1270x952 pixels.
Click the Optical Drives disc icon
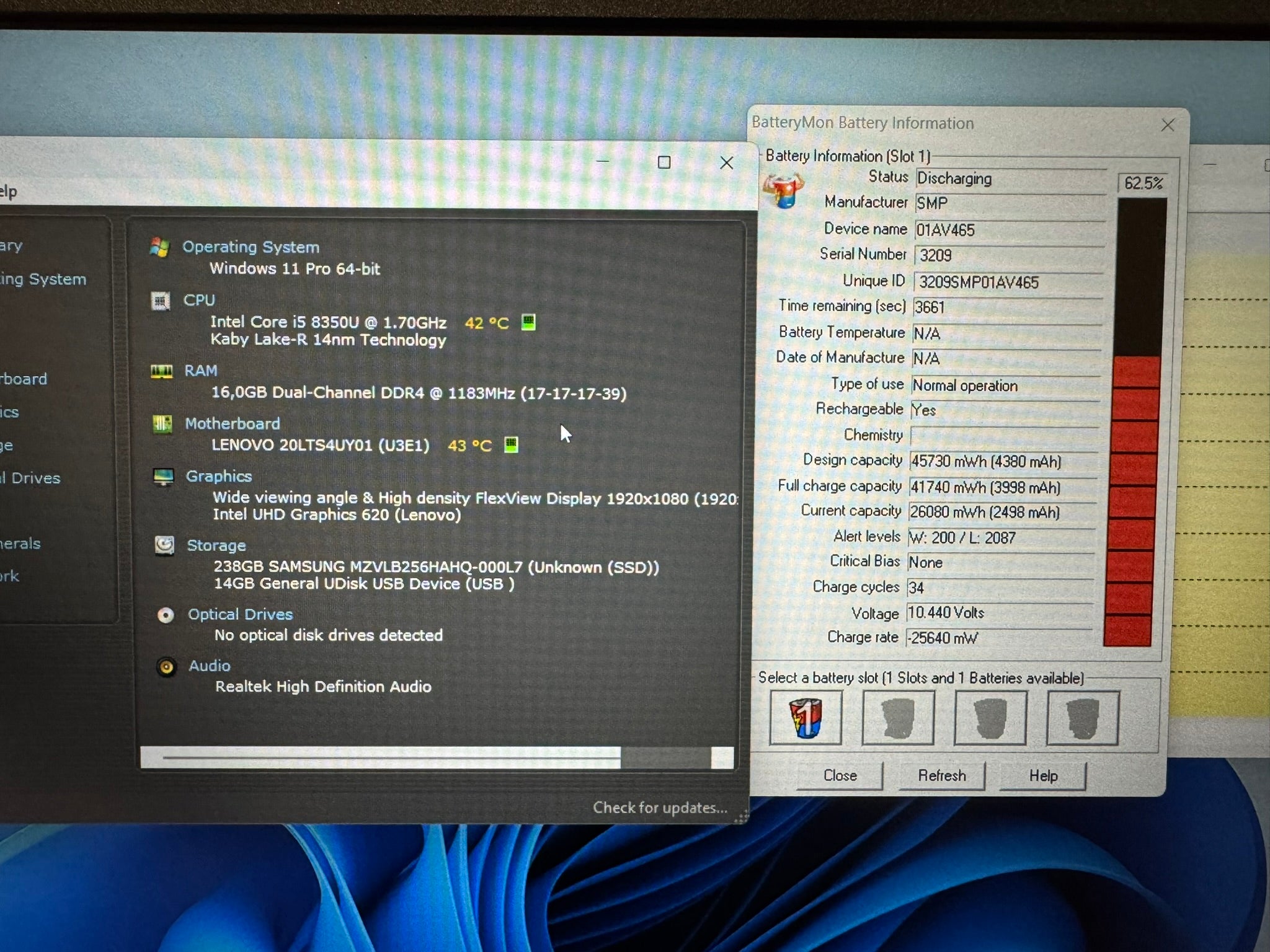166,615
